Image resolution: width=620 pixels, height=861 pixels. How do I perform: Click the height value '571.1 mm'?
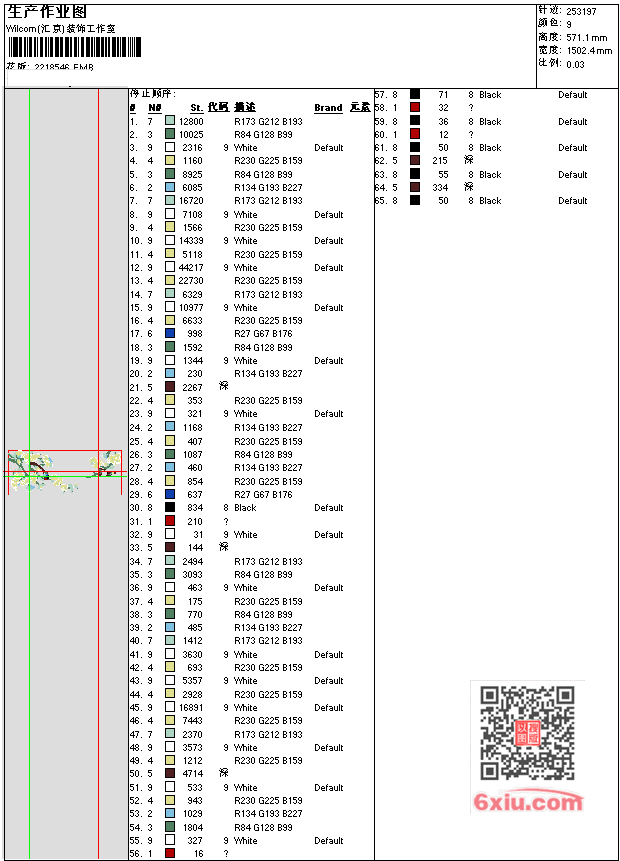click(x=587, y=38)
